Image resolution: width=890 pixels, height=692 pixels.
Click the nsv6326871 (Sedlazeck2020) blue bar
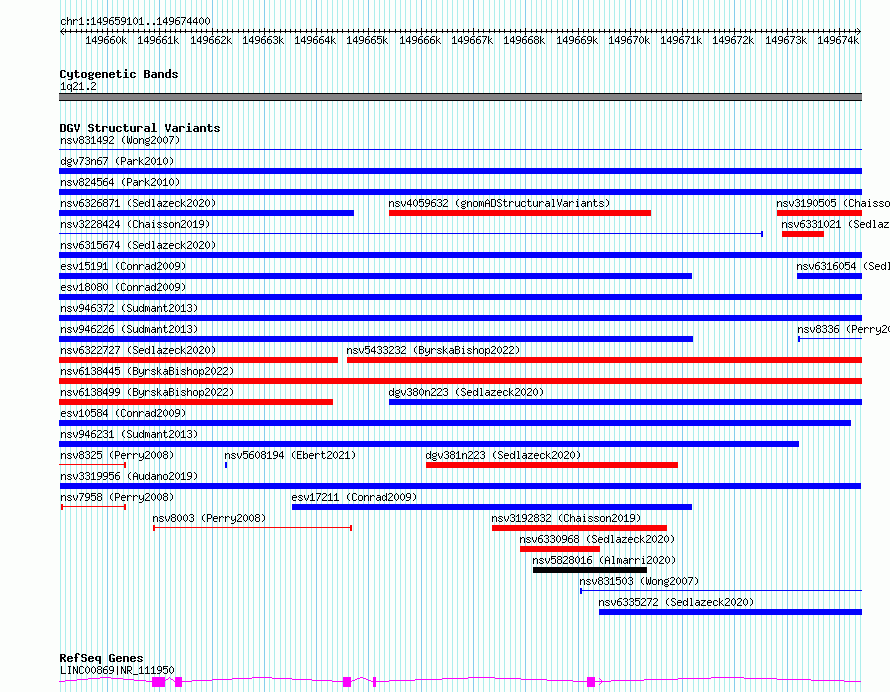tap(207, 213)
